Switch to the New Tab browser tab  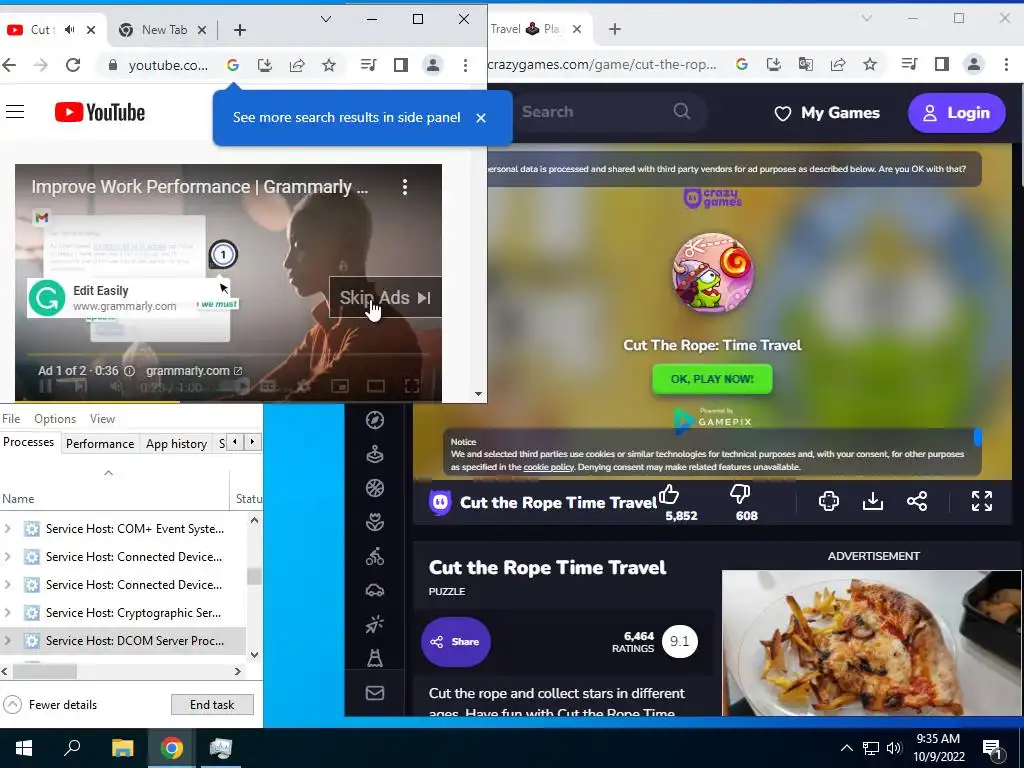click(x=164, y=30)
